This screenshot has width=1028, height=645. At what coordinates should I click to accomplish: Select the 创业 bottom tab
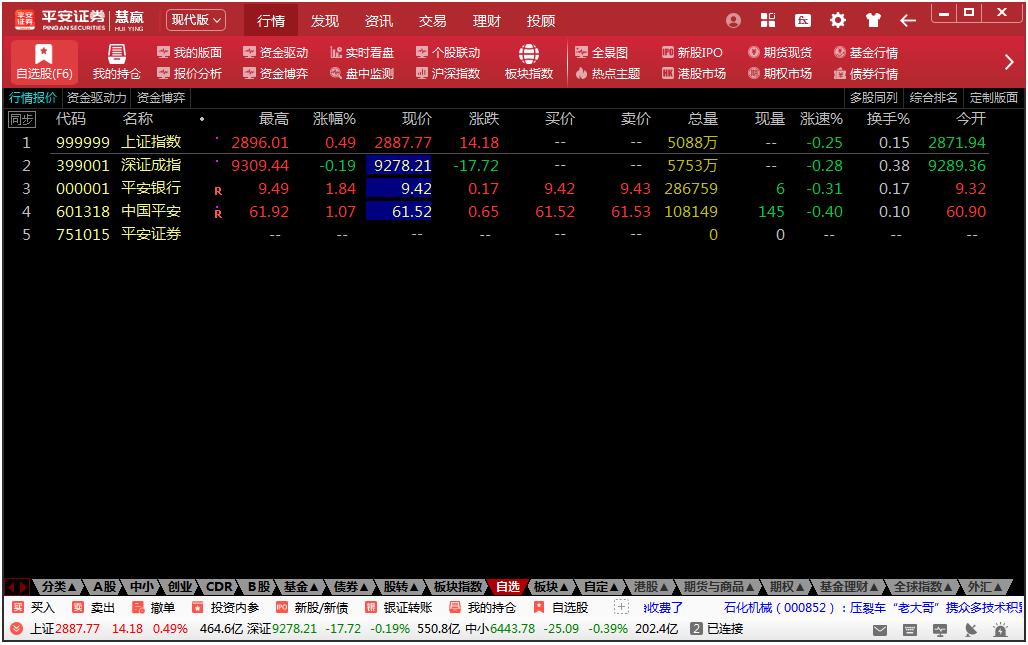(x=180, y=587)
